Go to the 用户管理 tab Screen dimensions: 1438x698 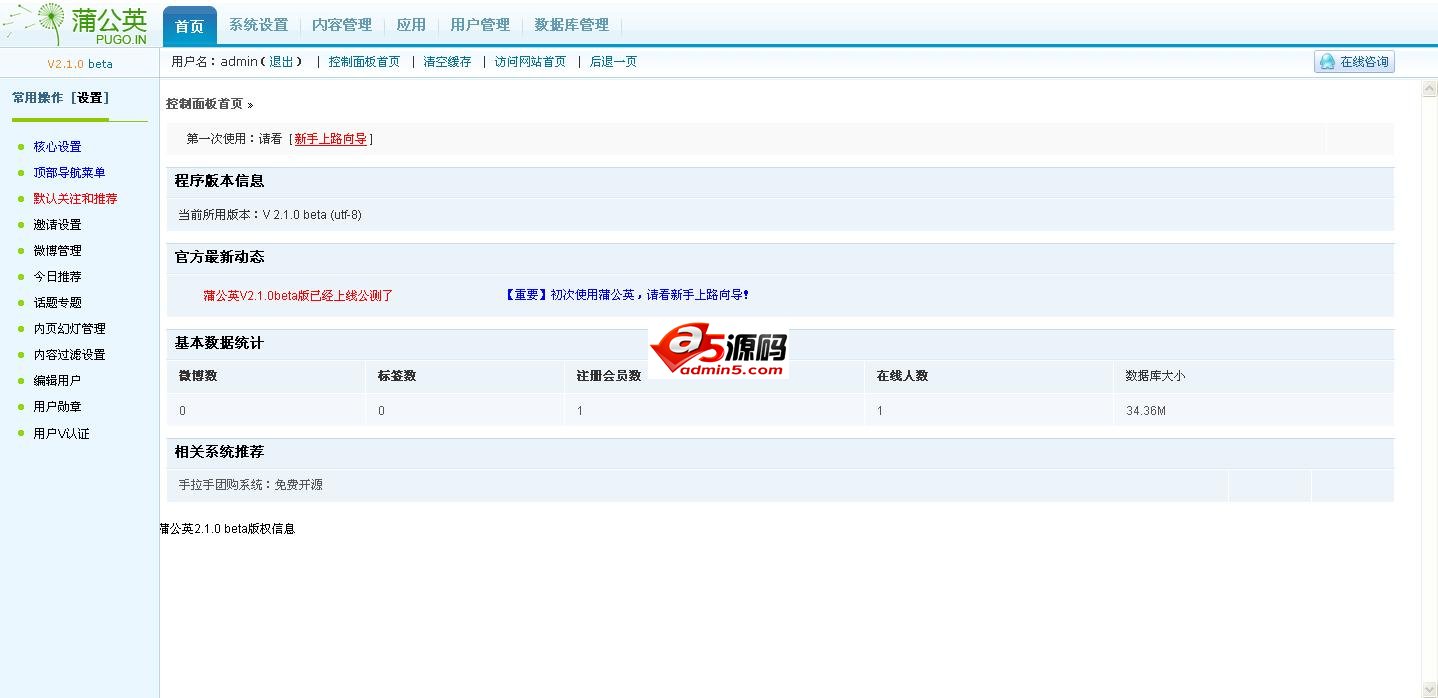click(480, 25)
